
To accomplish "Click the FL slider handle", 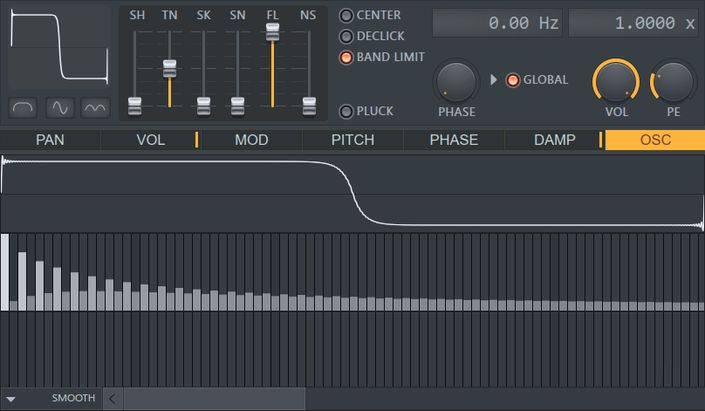I will click(x=272, y=32).
